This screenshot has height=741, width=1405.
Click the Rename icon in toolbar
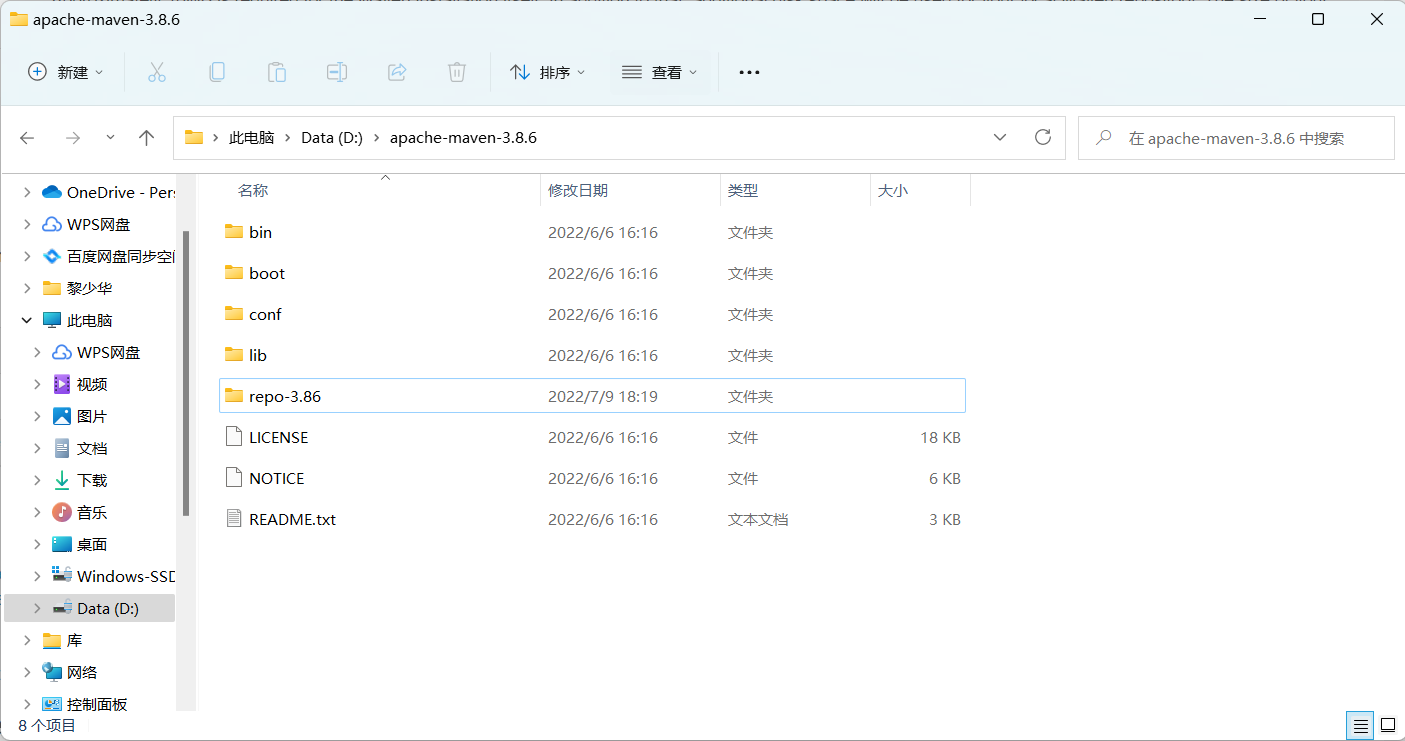pyautogui.click(x=337, y=72)
